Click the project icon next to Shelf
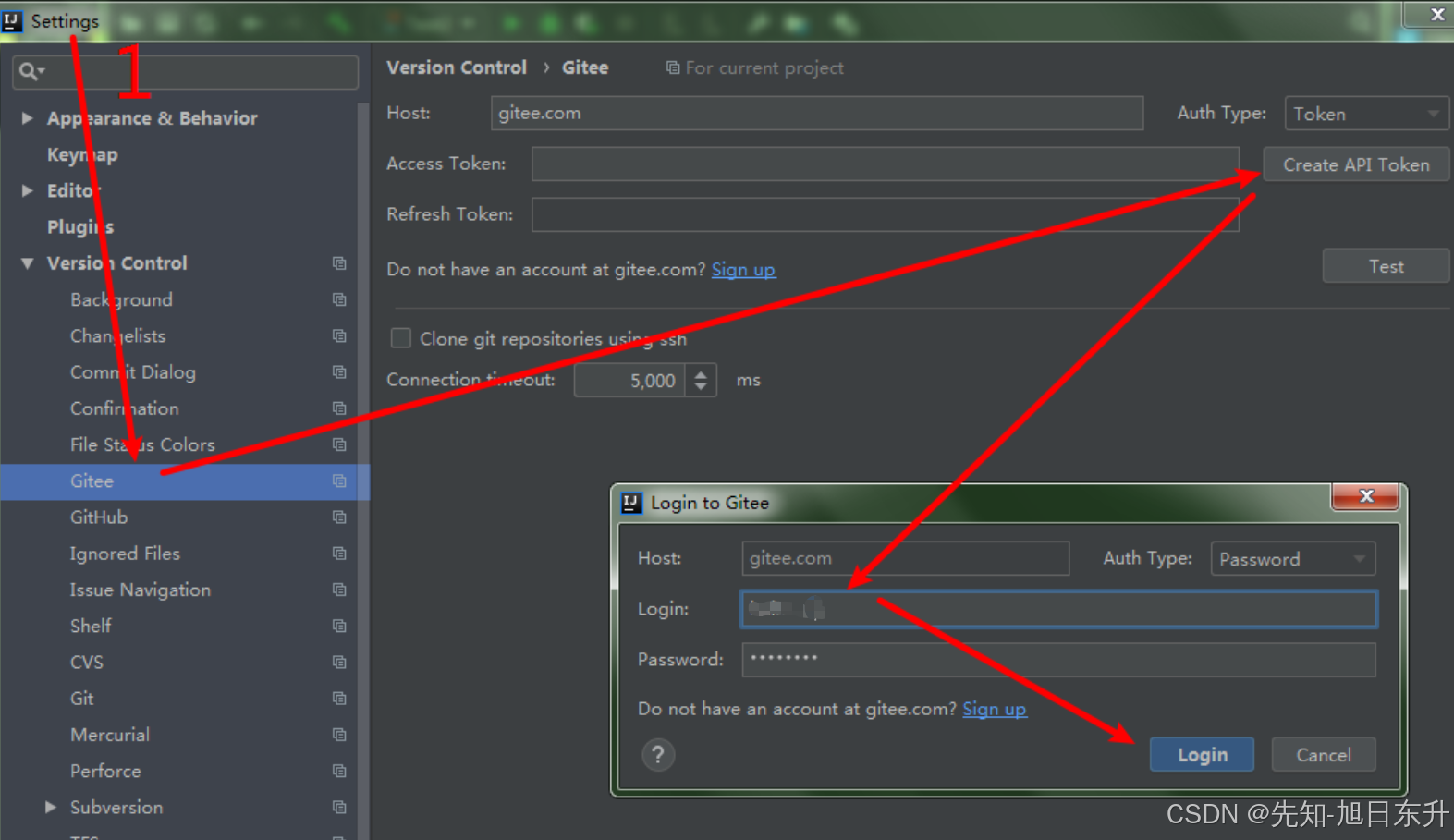 (x=339, y=626)
